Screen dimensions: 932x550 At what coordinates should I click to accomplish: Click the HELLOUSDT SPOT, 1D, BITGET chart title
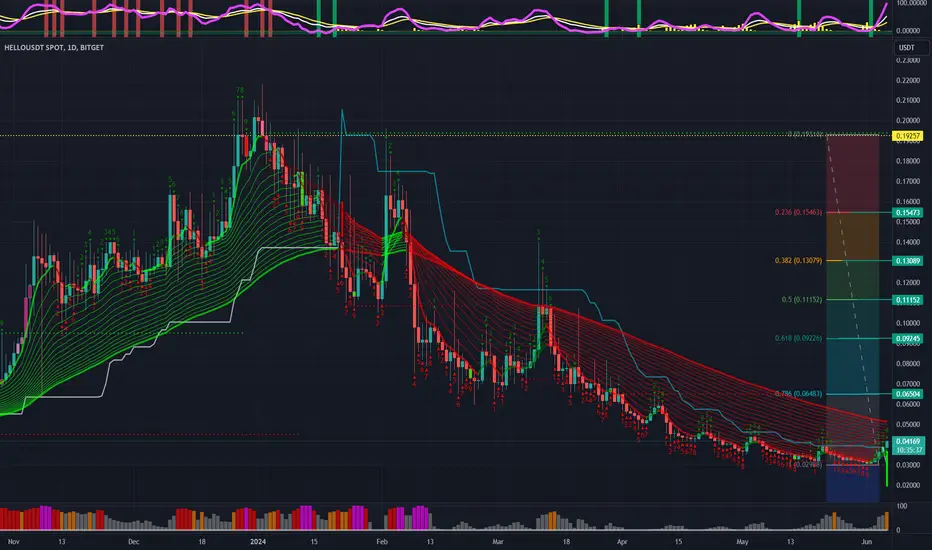(54, 48)
